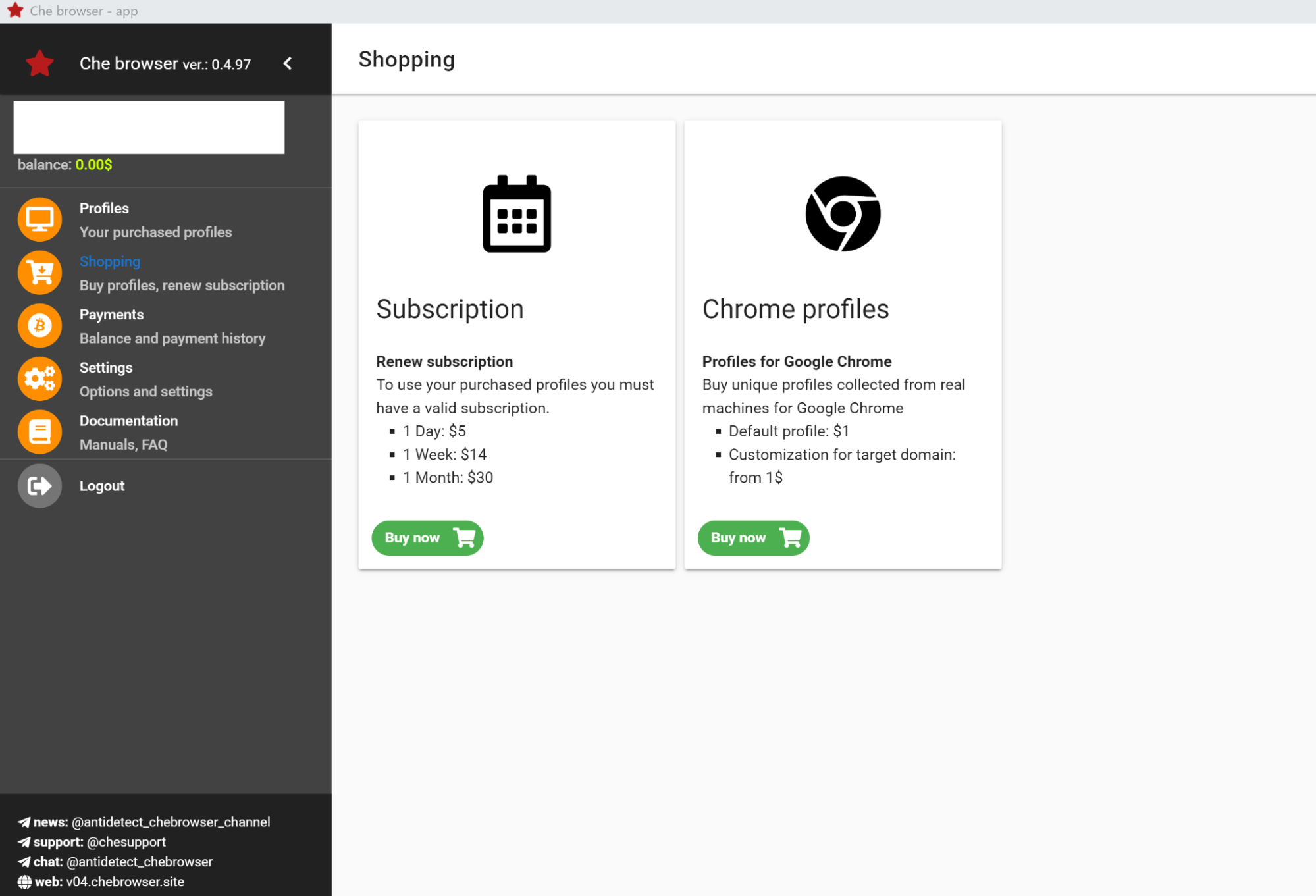Click the '1 Week: $14' price line

tap(444, 454)
